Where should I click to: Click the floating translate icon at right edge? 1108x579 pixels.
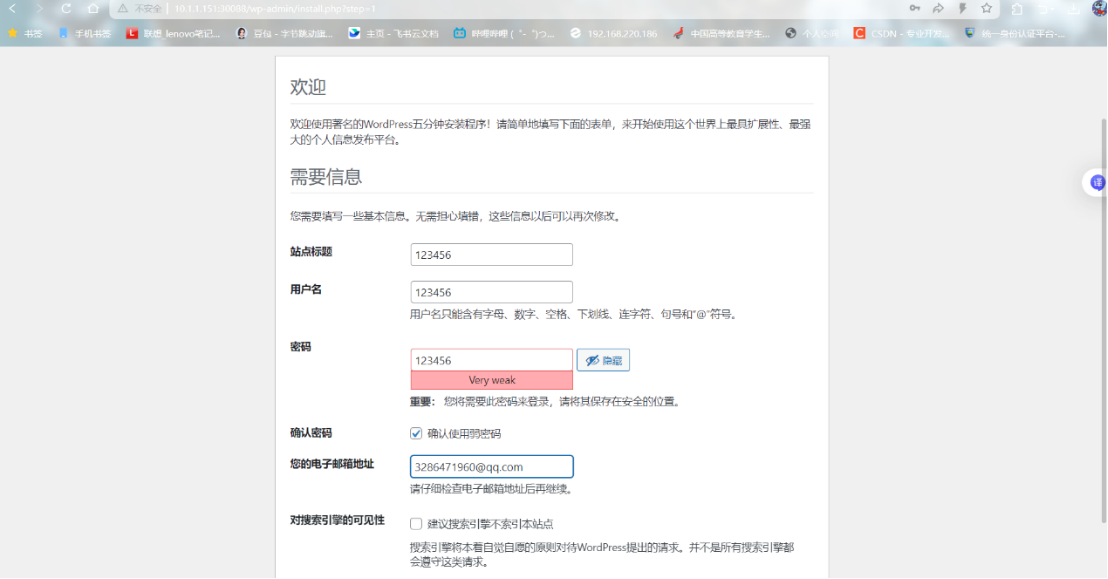click(x=1097, y=182)
